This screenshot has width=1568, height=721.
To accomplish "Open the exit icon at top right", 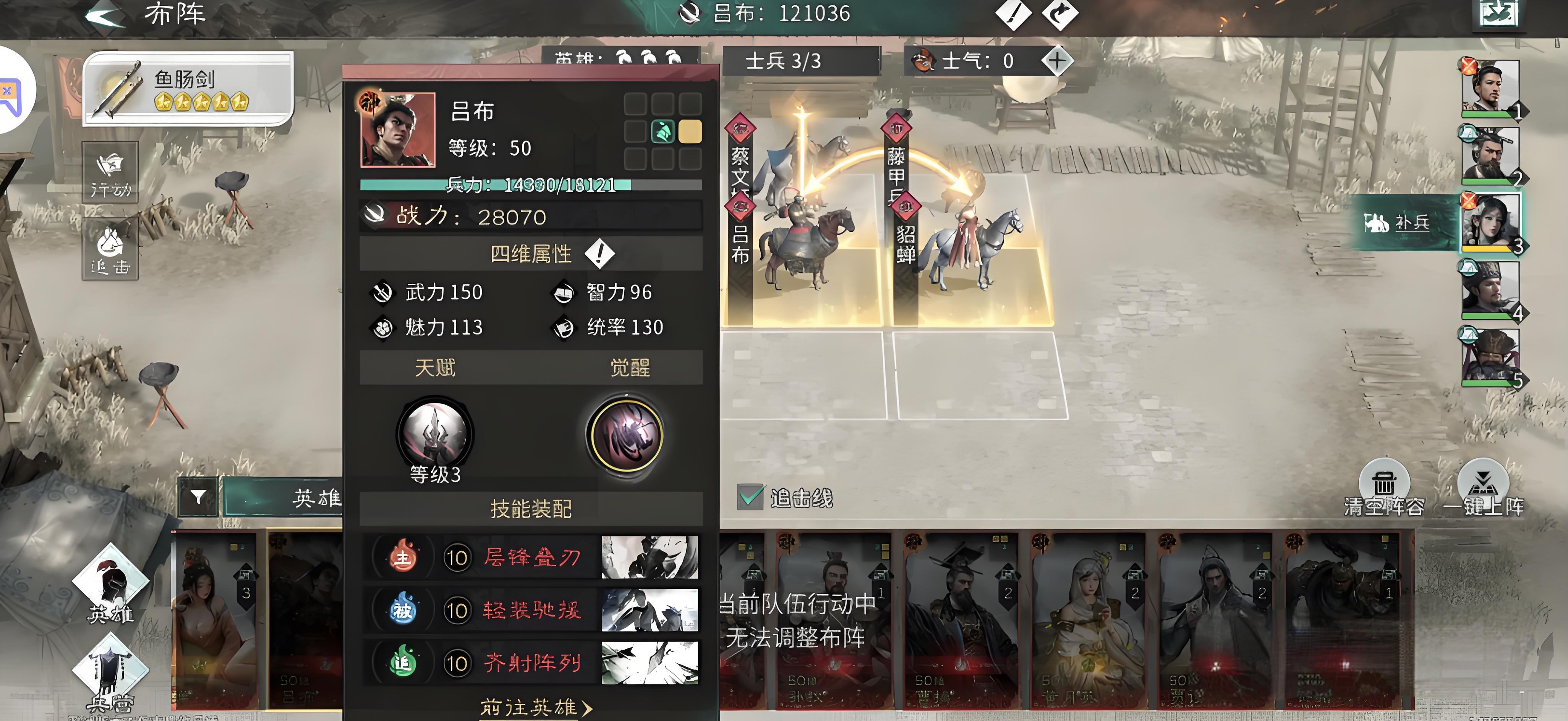I will pos(1499,13).
